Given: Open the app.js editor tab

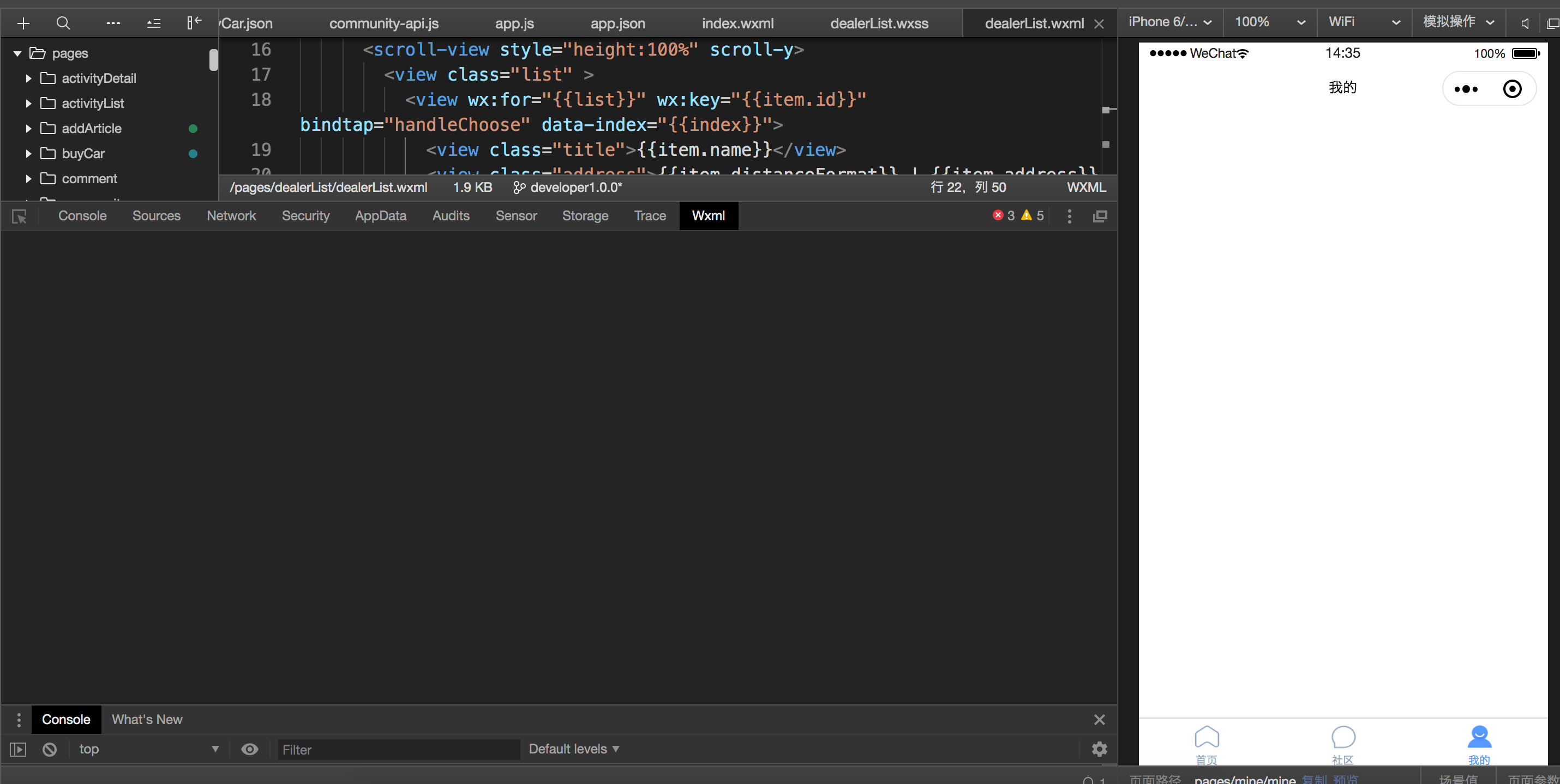Looking at the screenshot, I should [x=515, y=23].
